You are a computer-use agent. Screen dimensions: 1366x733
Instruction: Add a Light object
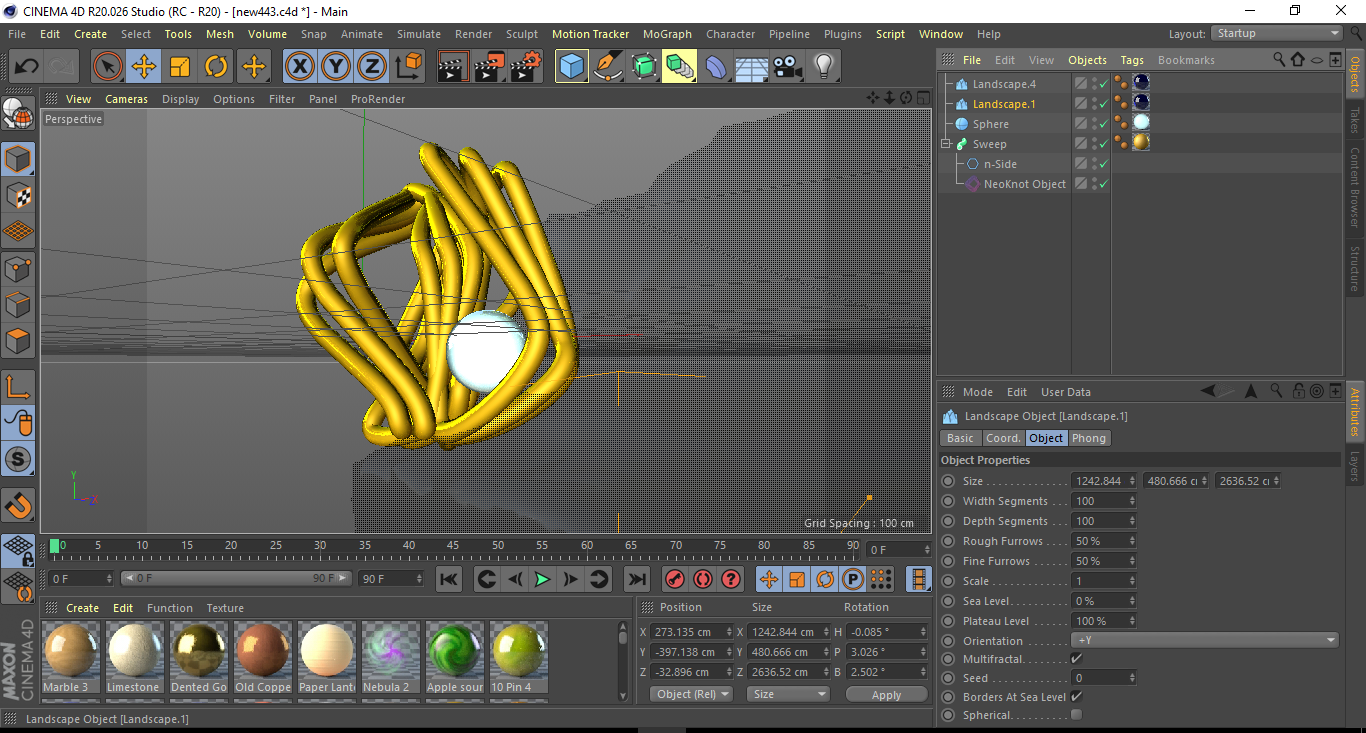point(824,67)
